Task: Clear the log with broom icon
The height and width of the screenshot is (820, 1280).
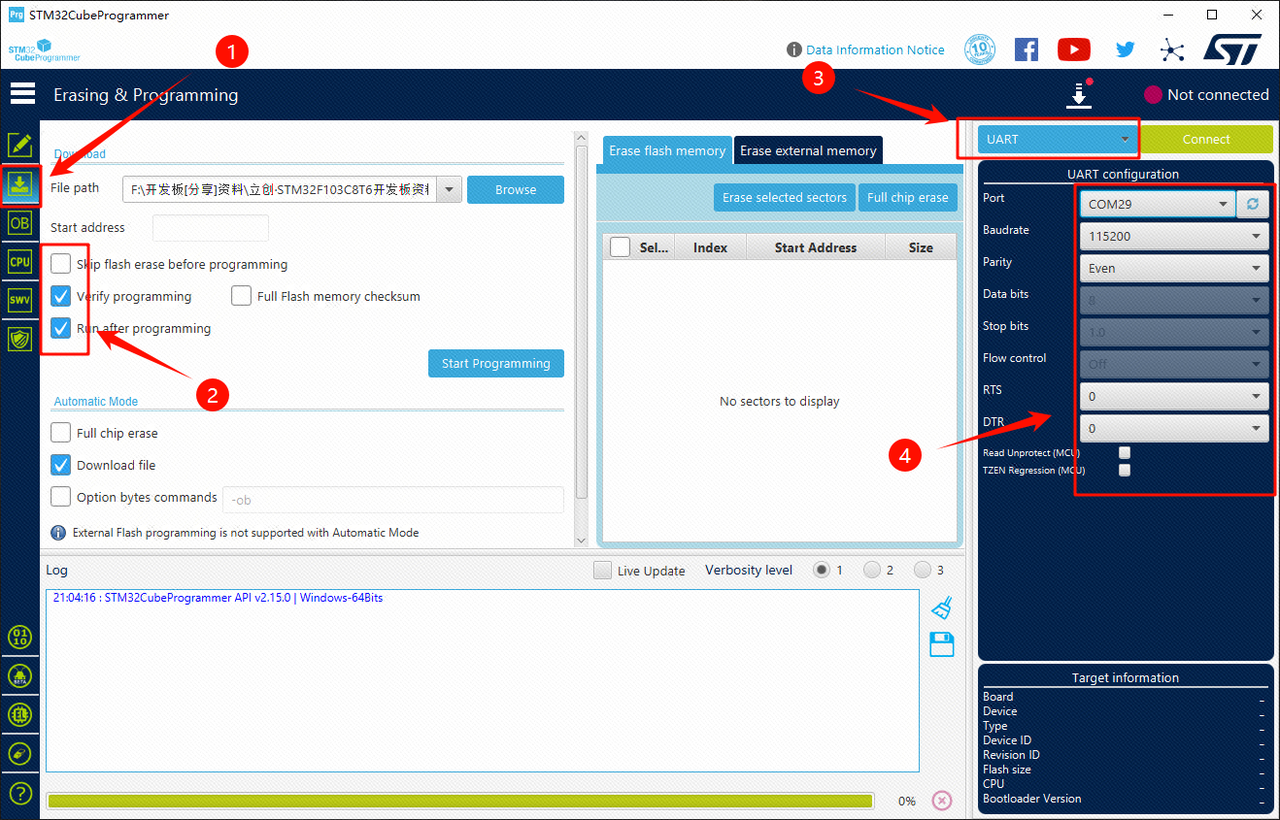Action: click(942, 608)
